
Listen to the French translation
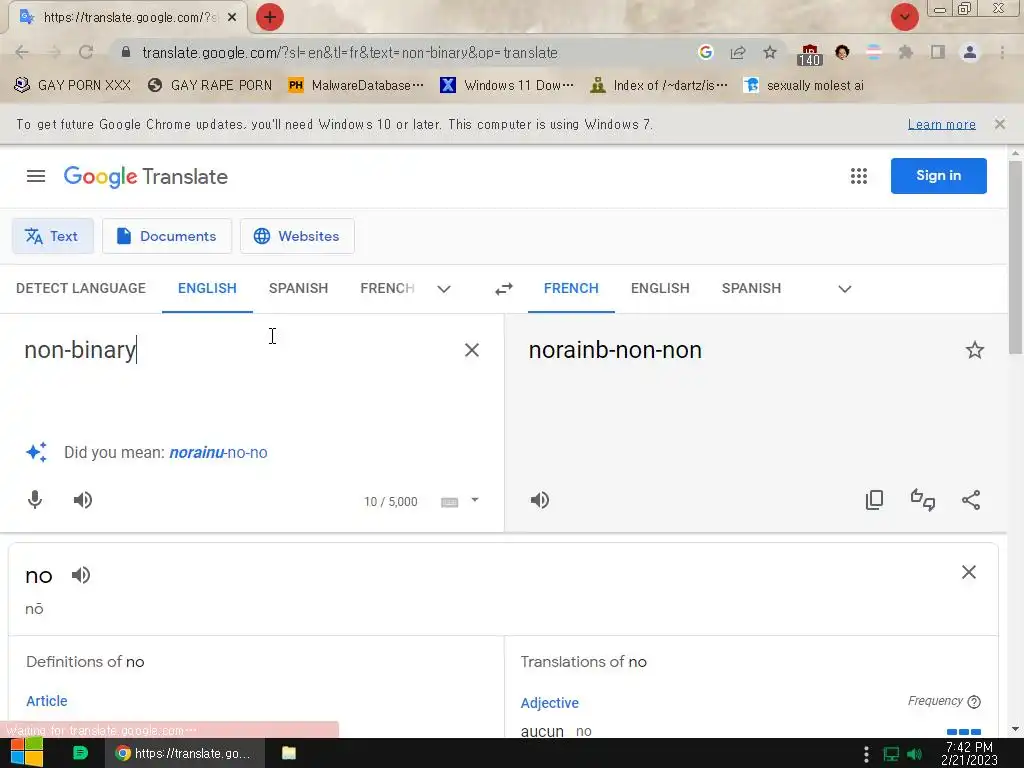click(539, 500)
